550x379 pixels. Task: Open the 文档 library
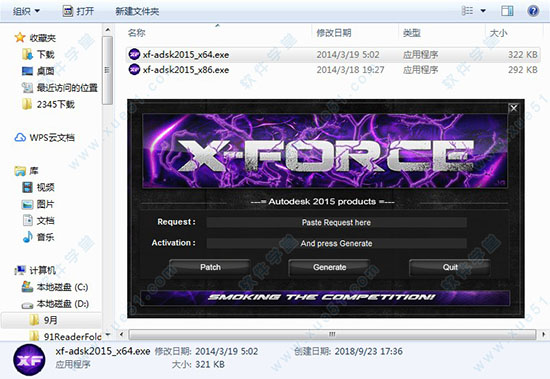point(38,220)
